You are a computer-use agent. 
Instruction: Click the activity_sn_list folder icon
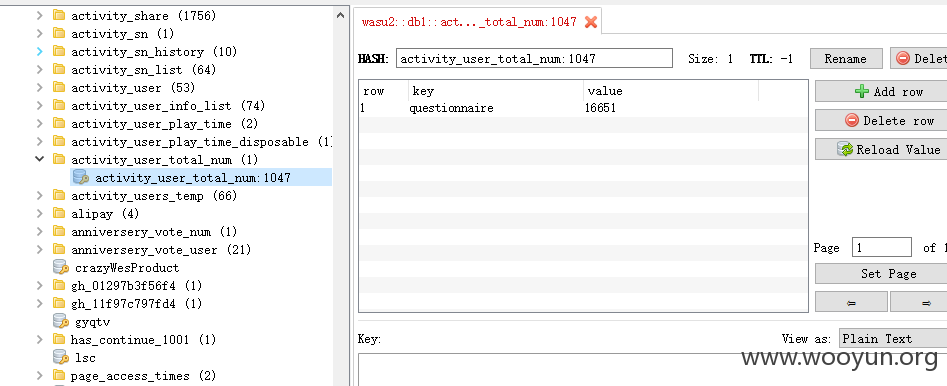pos(59,69)
